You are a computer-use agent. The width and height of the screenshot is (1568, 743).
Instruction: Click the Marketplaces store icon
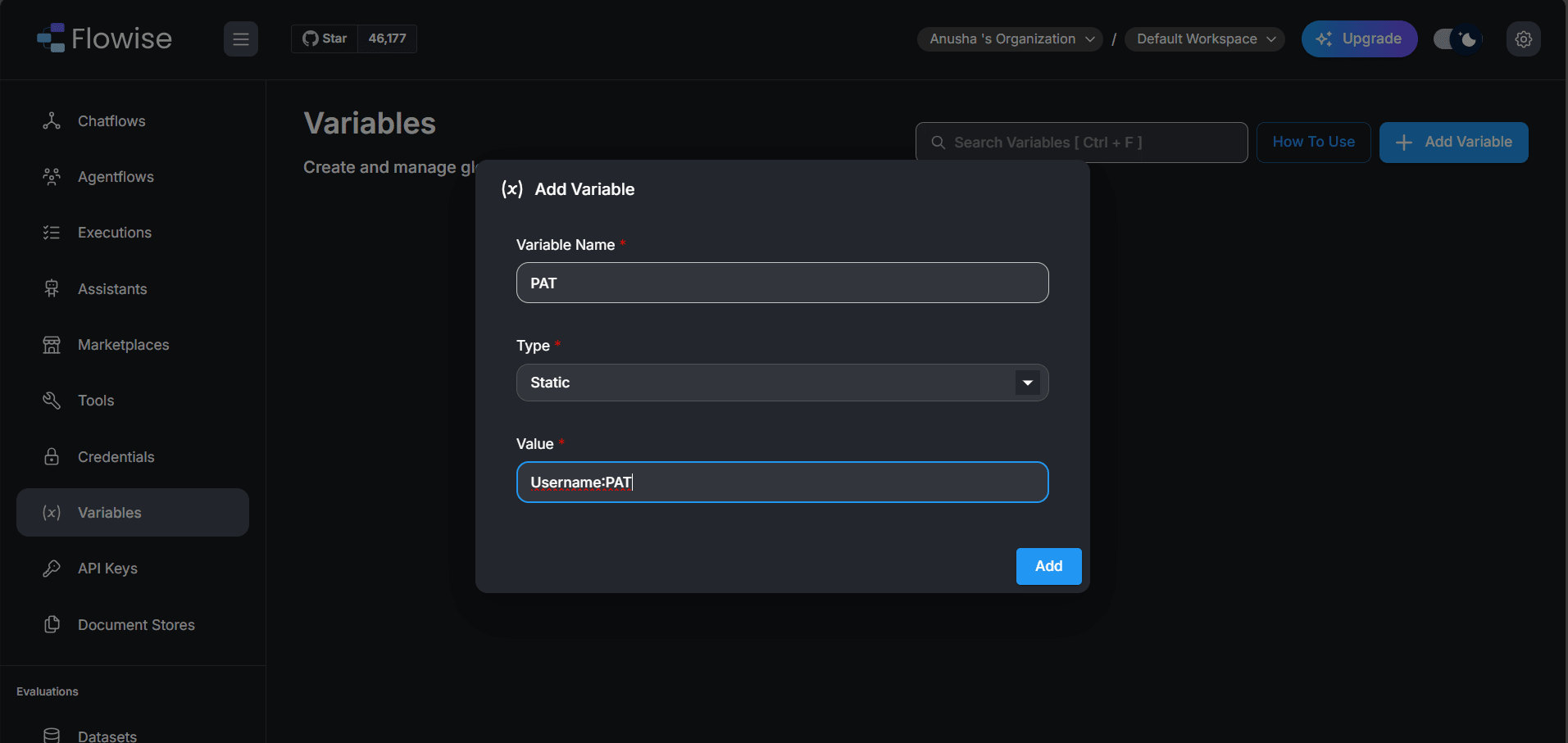coord(52,345)
